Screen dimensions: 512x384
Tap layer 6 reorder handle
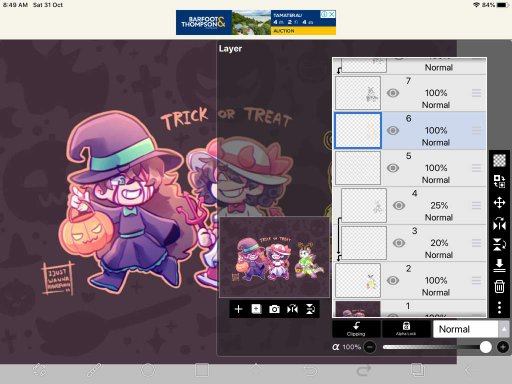[x=476, y=130]
